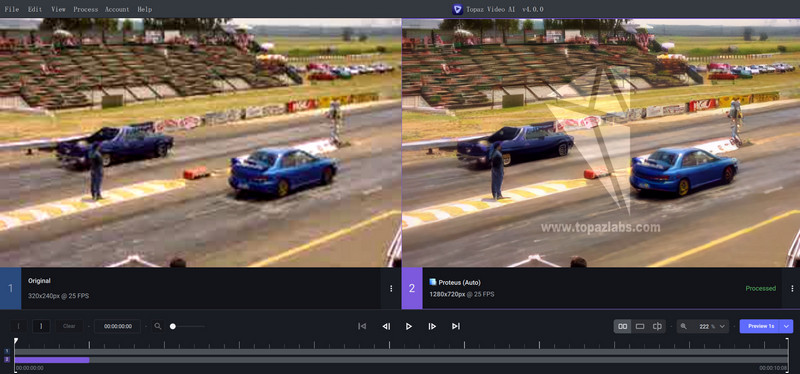The width and height of the screenshot is (800, 374).
Task: Jump to the first frame
Action: pos(362,326)
